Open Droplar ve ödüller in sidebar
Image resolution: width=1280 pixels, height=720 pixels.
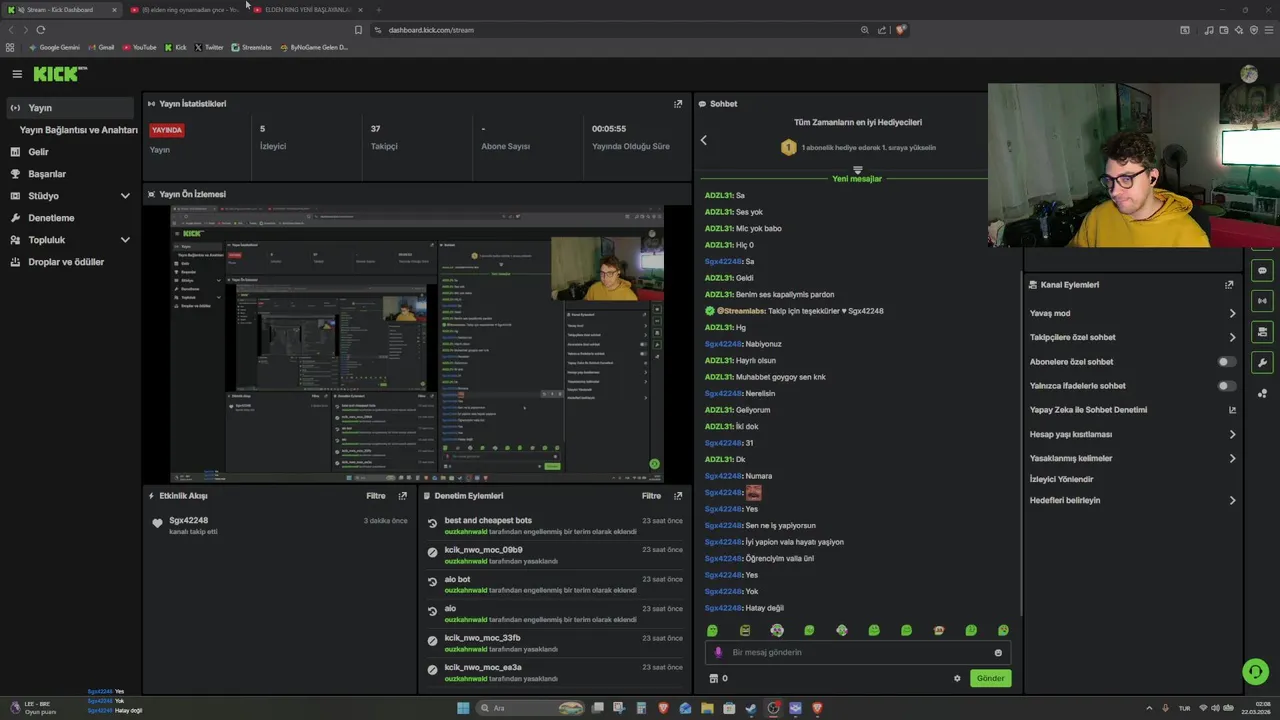pyautogui.click(x=68, y=262)
